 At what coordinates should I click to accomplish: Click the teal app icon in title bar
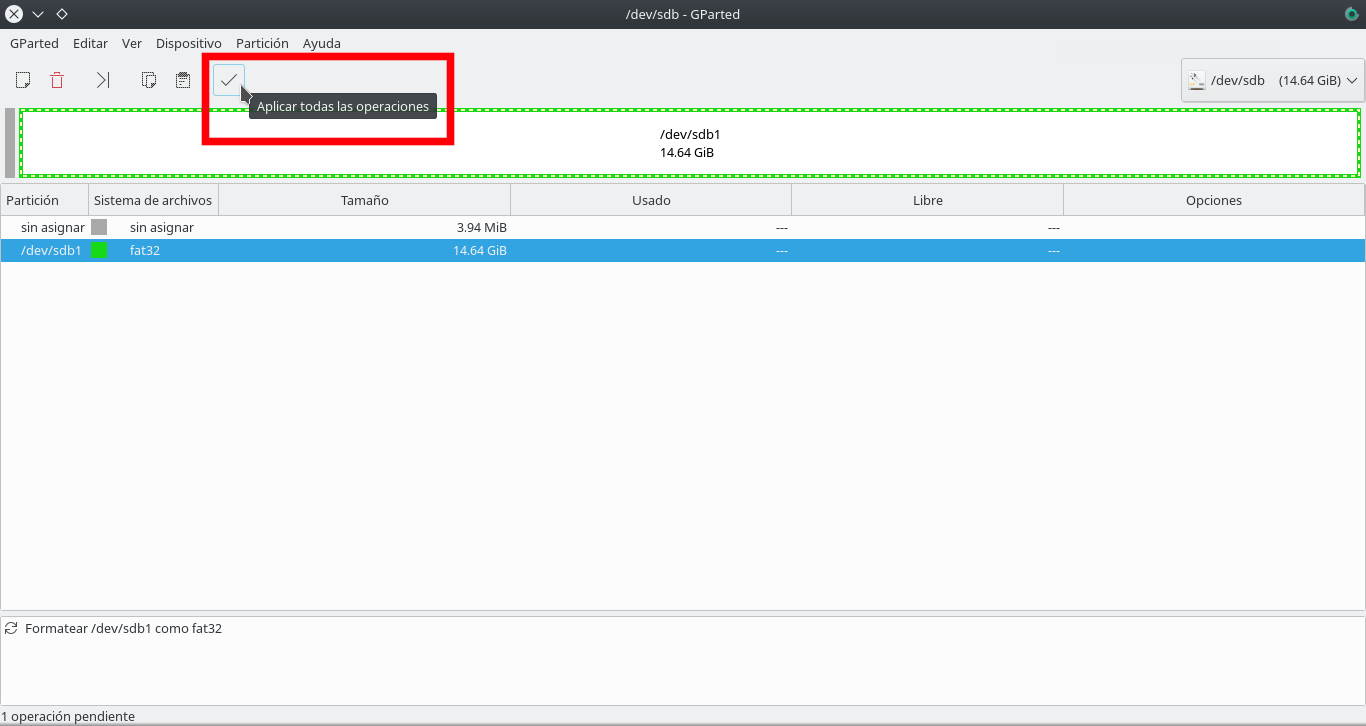1352,14
